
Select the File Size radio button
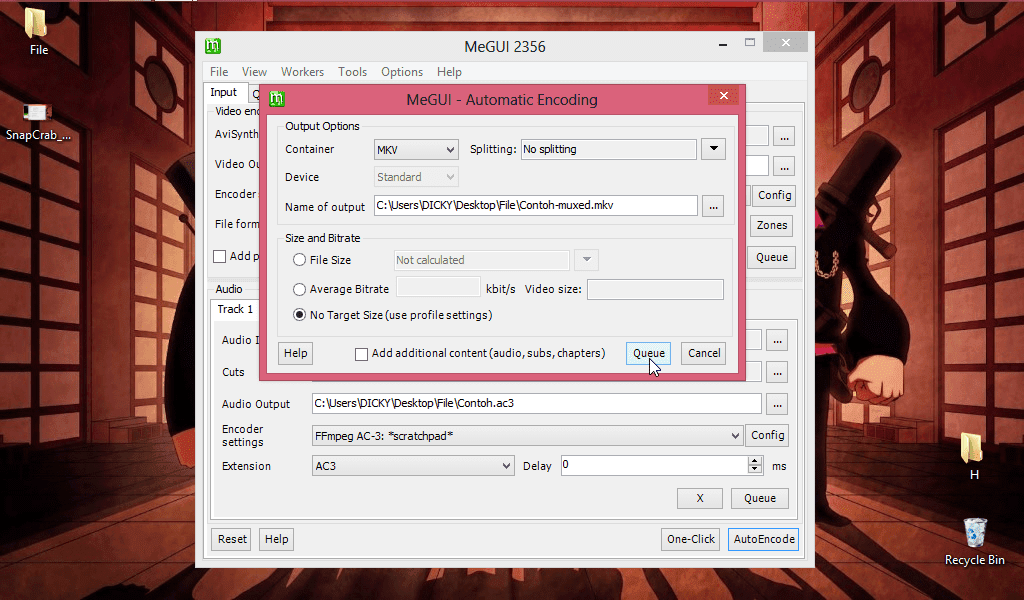[299, 260]
